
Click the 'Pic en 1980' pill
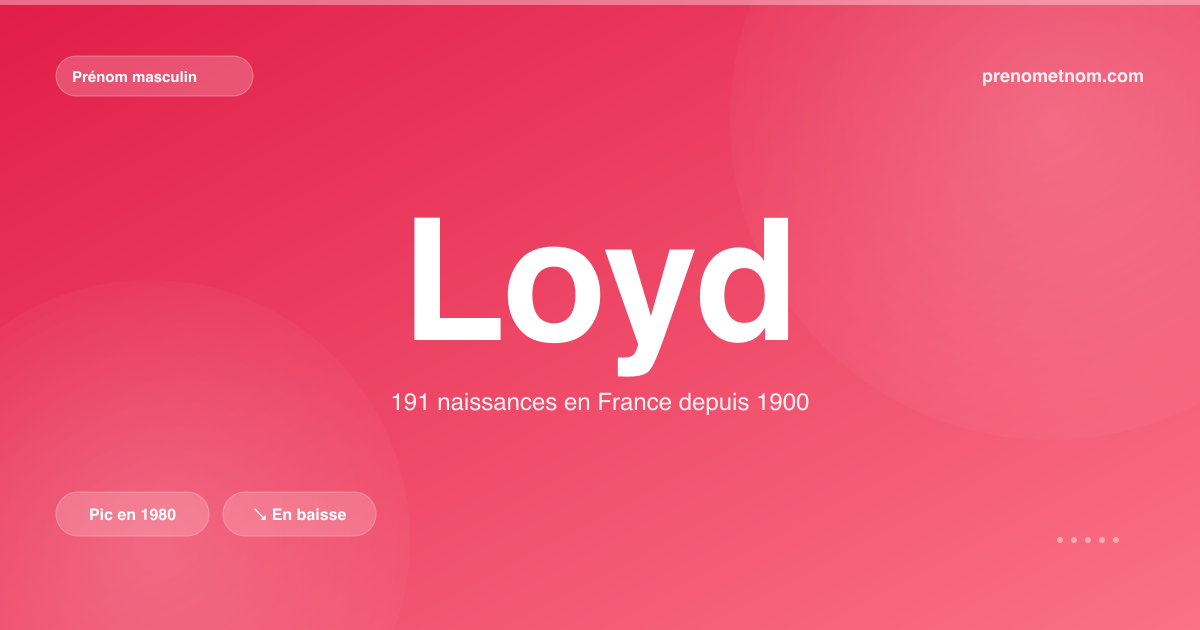pos(132,514)
